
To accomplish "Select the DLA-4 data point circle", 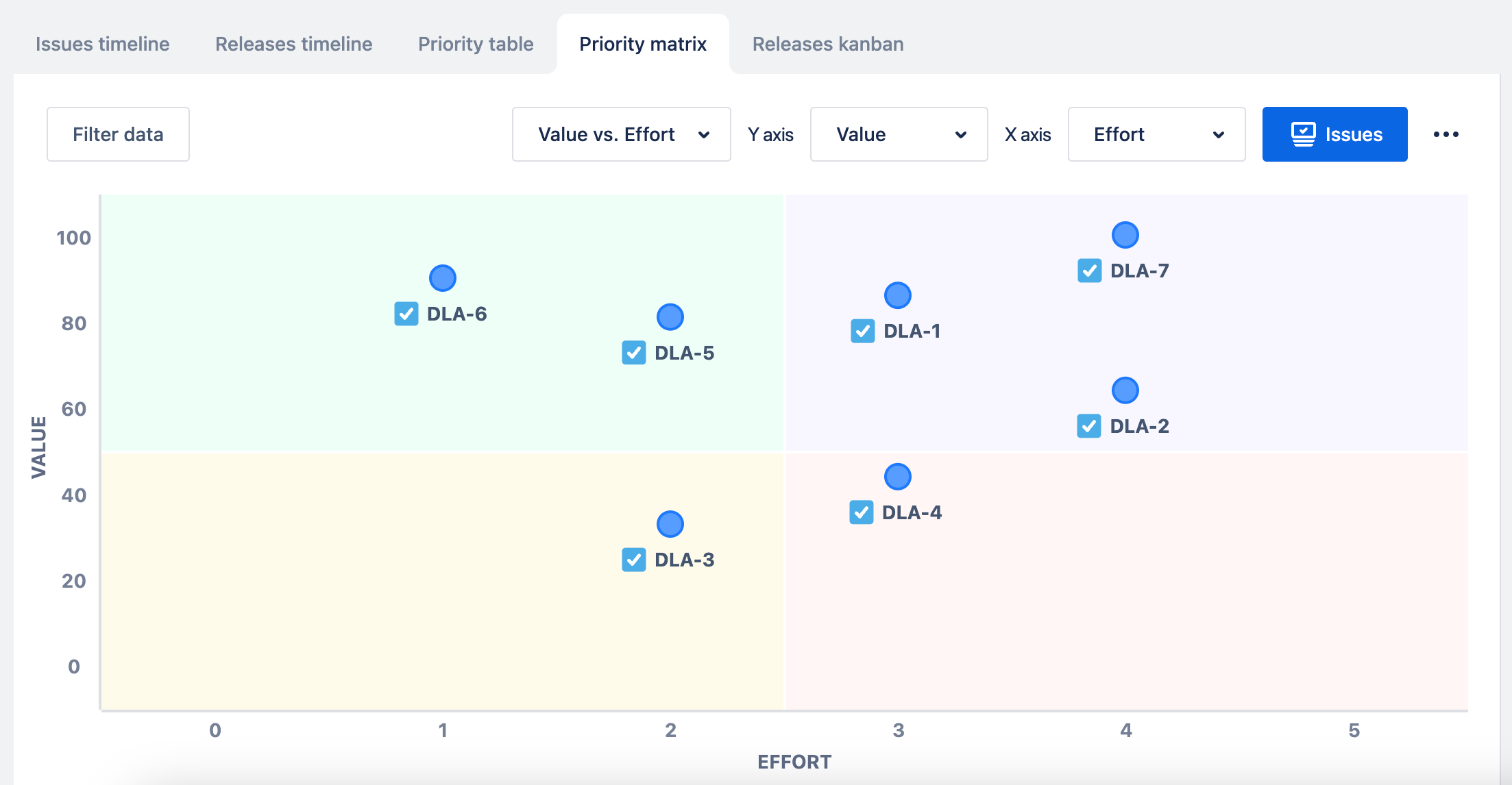I will pos(898,477).
